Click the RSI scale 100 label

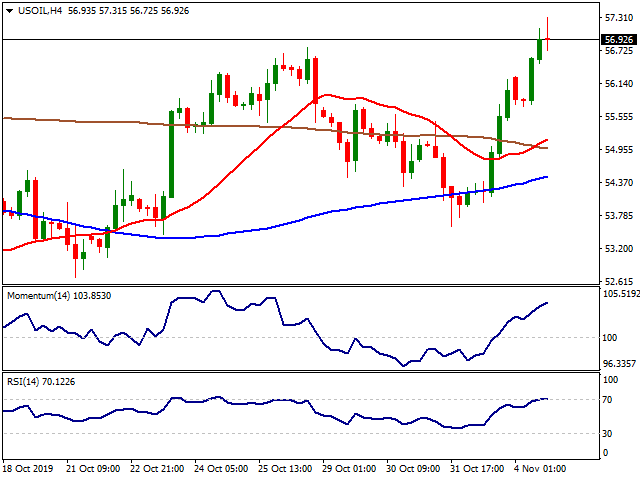(x=610, y=380)
